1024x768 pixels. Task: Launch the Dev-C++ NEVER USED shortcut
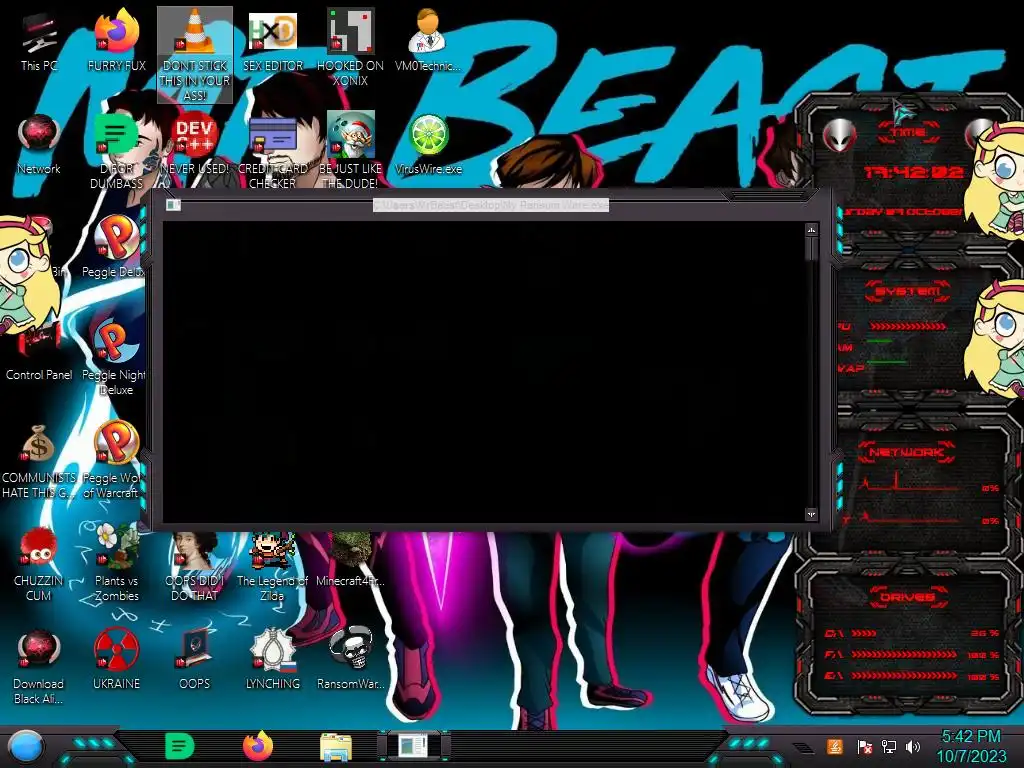tap(195, 144)
